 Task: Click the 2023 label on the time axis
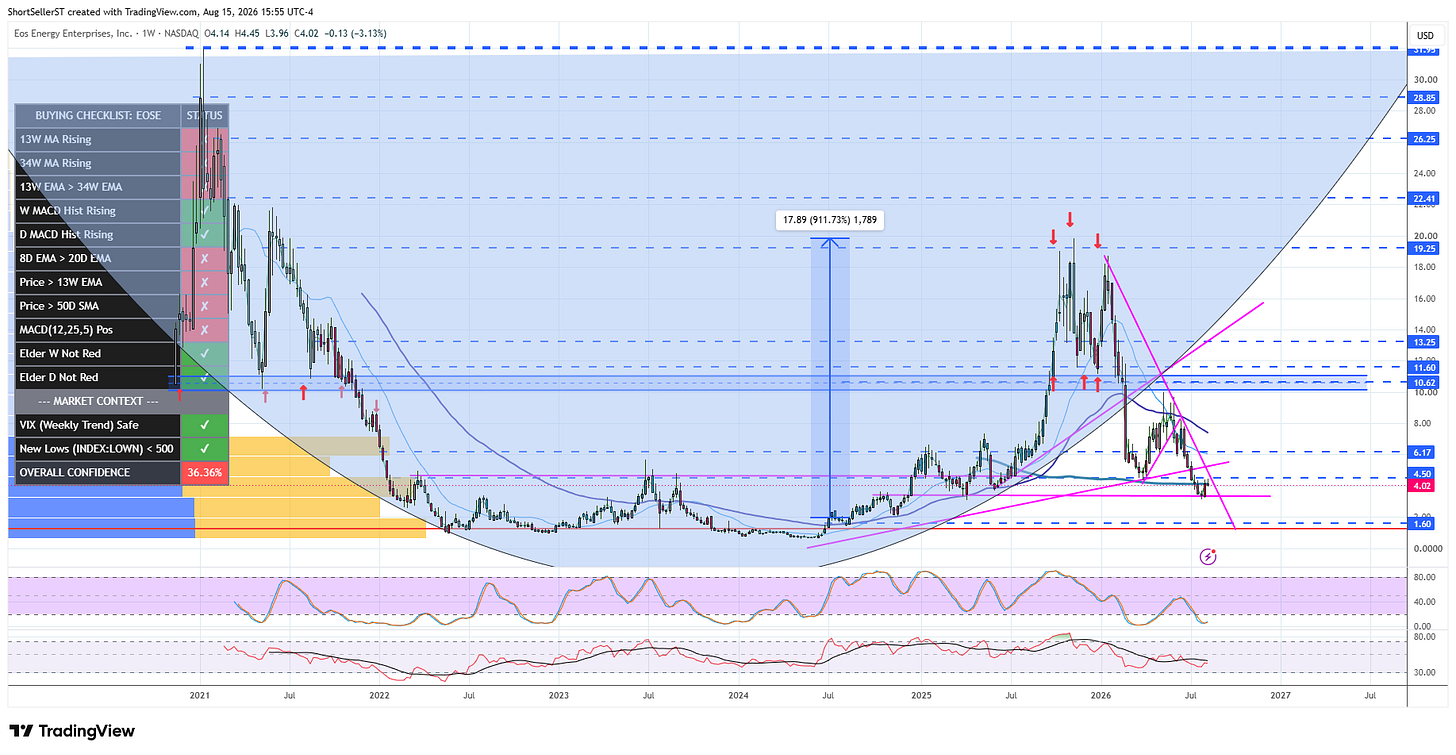coord(558,694)
